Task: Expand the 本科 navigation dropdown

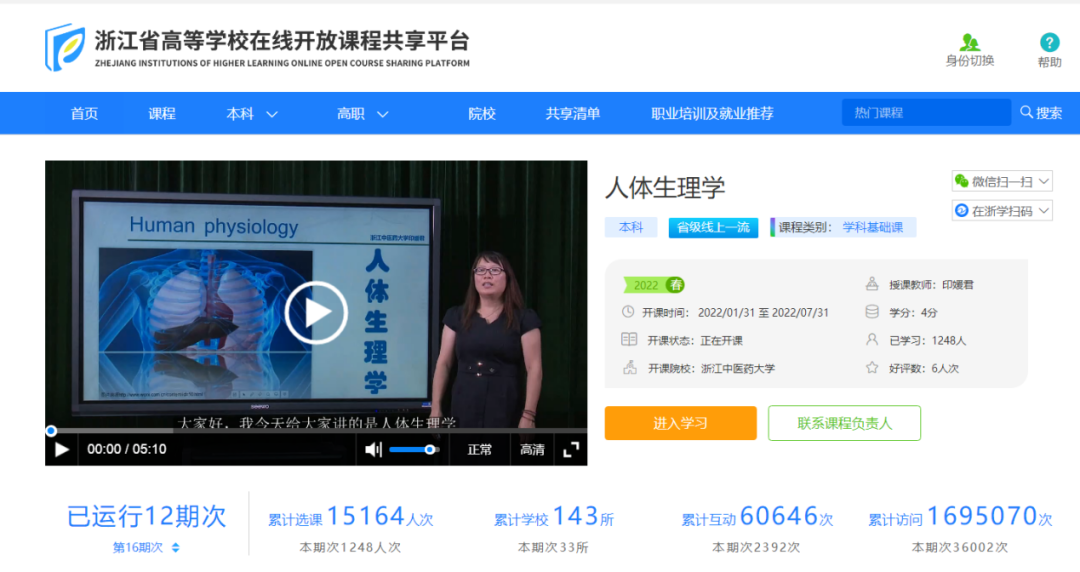Action: [251, 114]
